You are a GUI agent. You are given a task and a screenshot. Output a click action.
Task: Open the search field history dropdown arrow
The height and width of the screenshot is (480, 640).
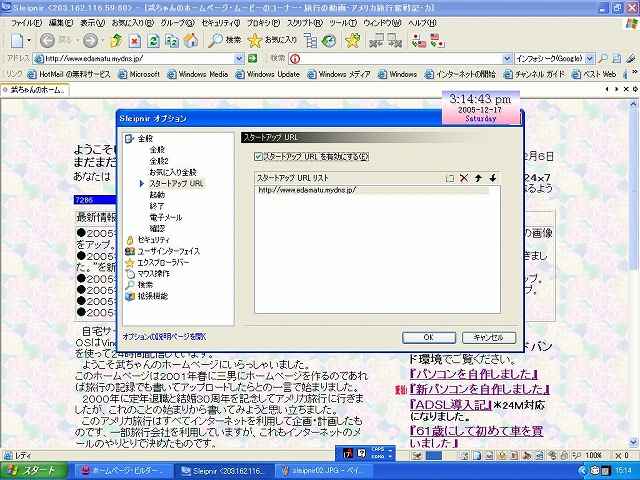click(507, 59)
